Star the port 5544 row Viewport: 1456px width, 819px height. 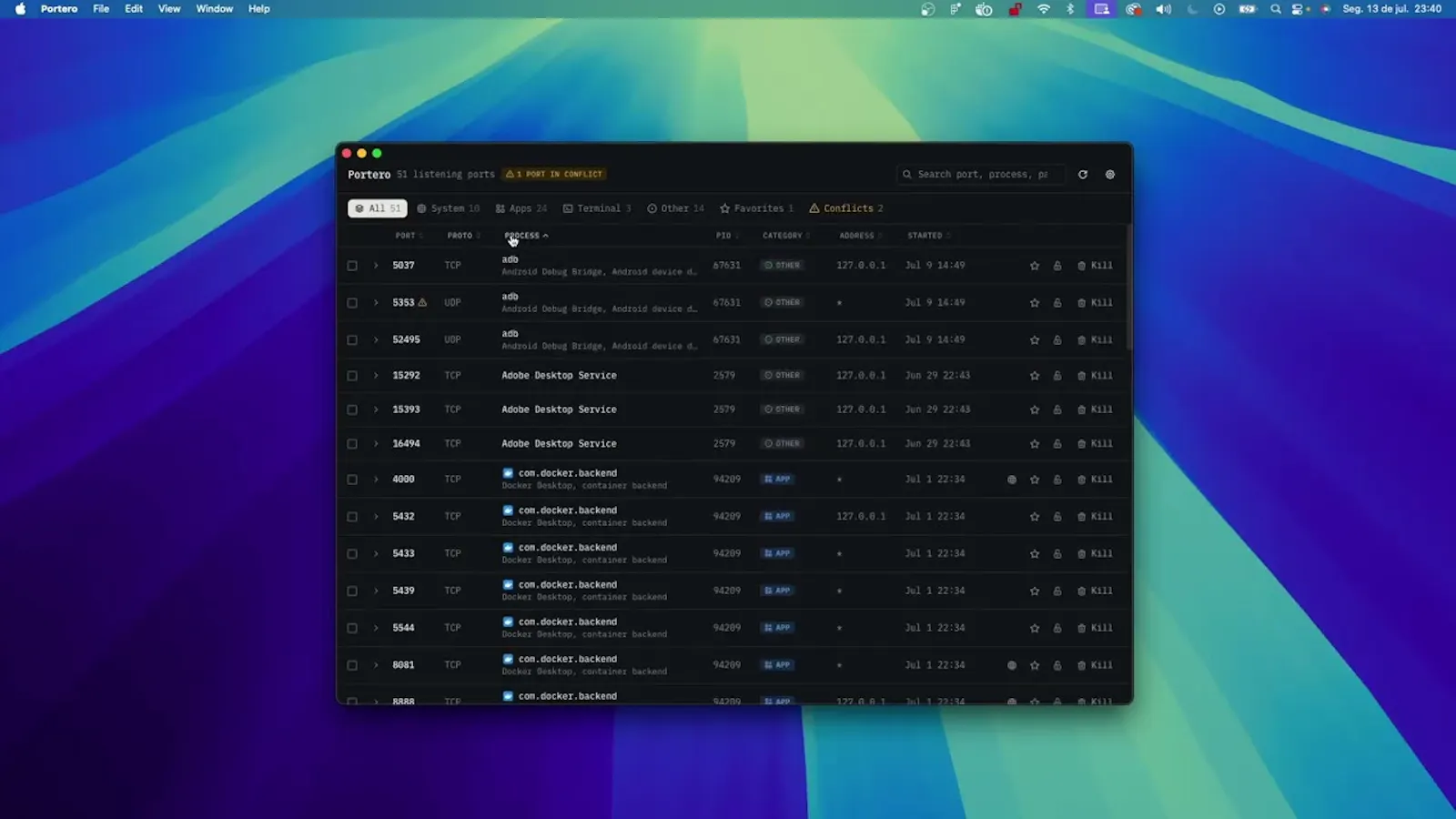tap(1035, 628)
